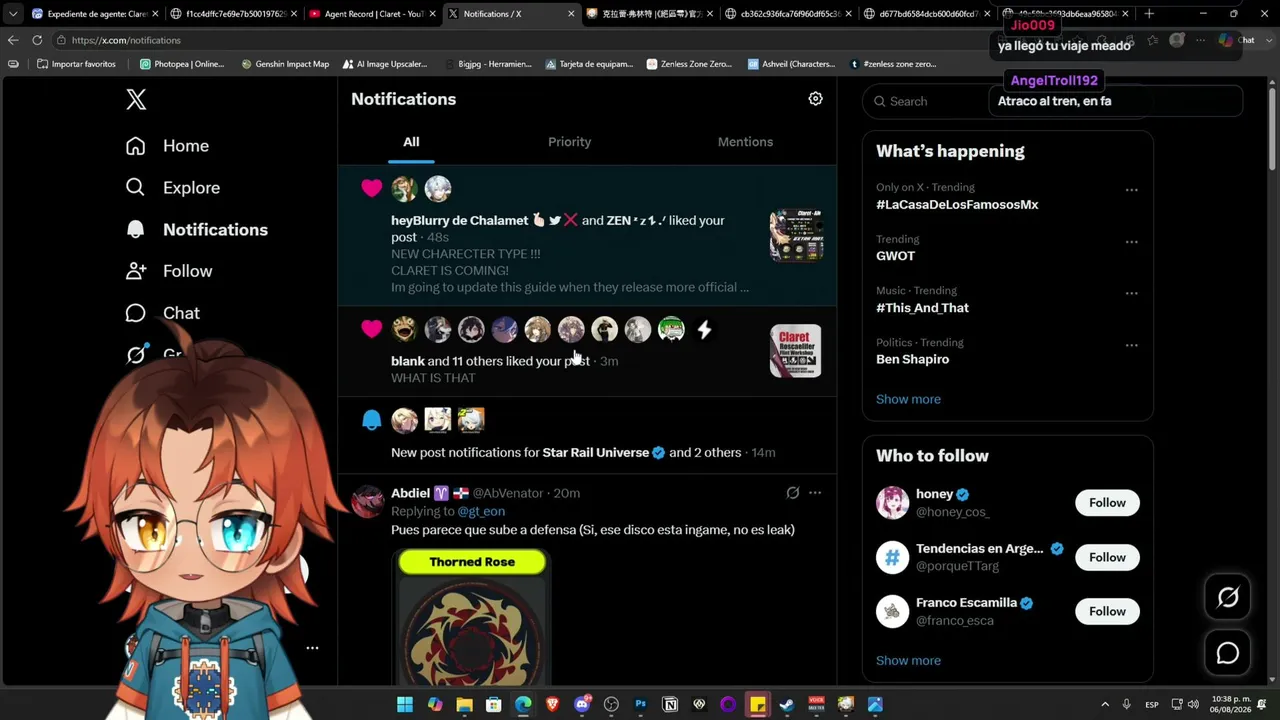Open Sticky Notes from taskbar
Viewport: 1280px width, 720px height.
758,705
